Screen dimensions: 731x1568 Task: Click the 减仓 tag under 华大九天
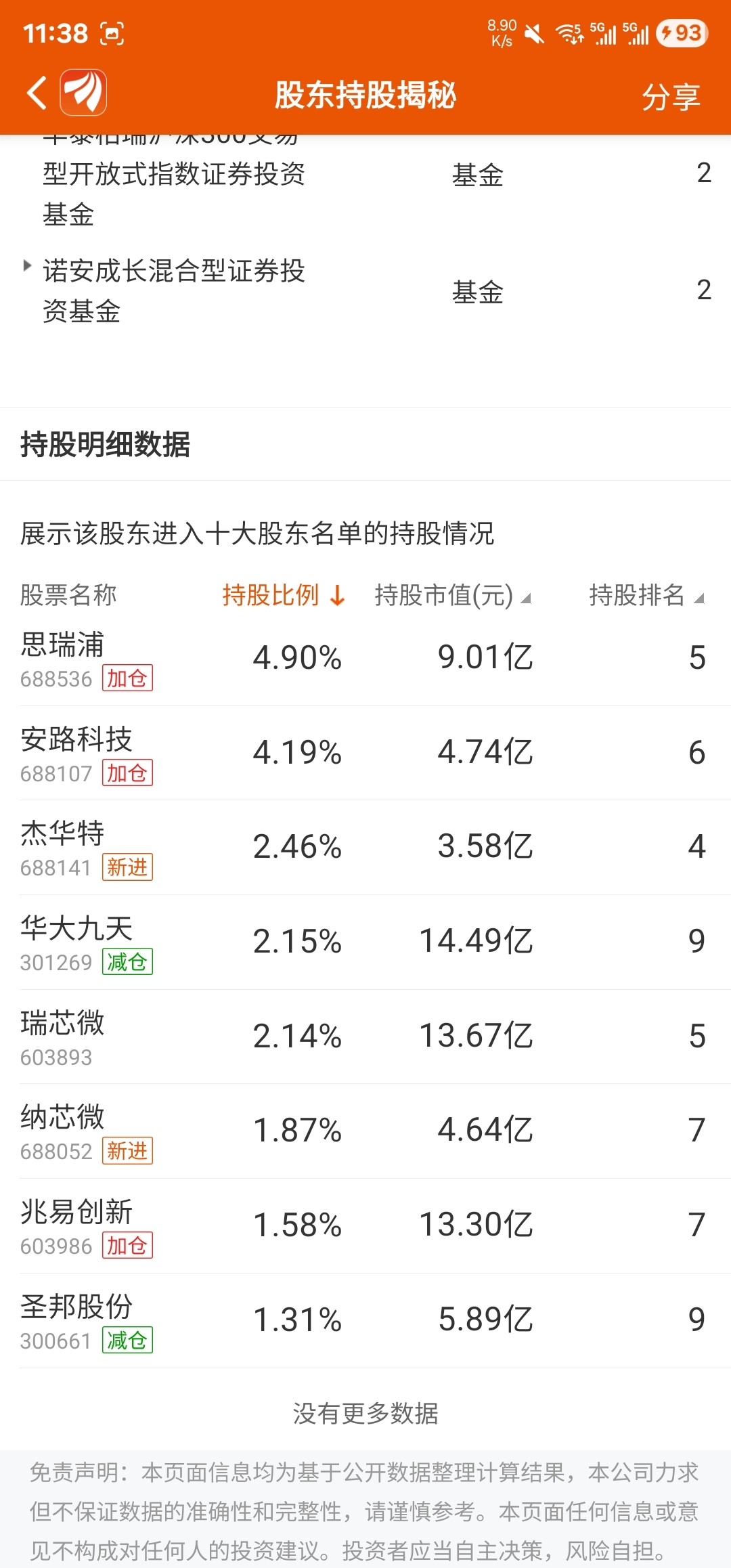(x=127, y=961)
